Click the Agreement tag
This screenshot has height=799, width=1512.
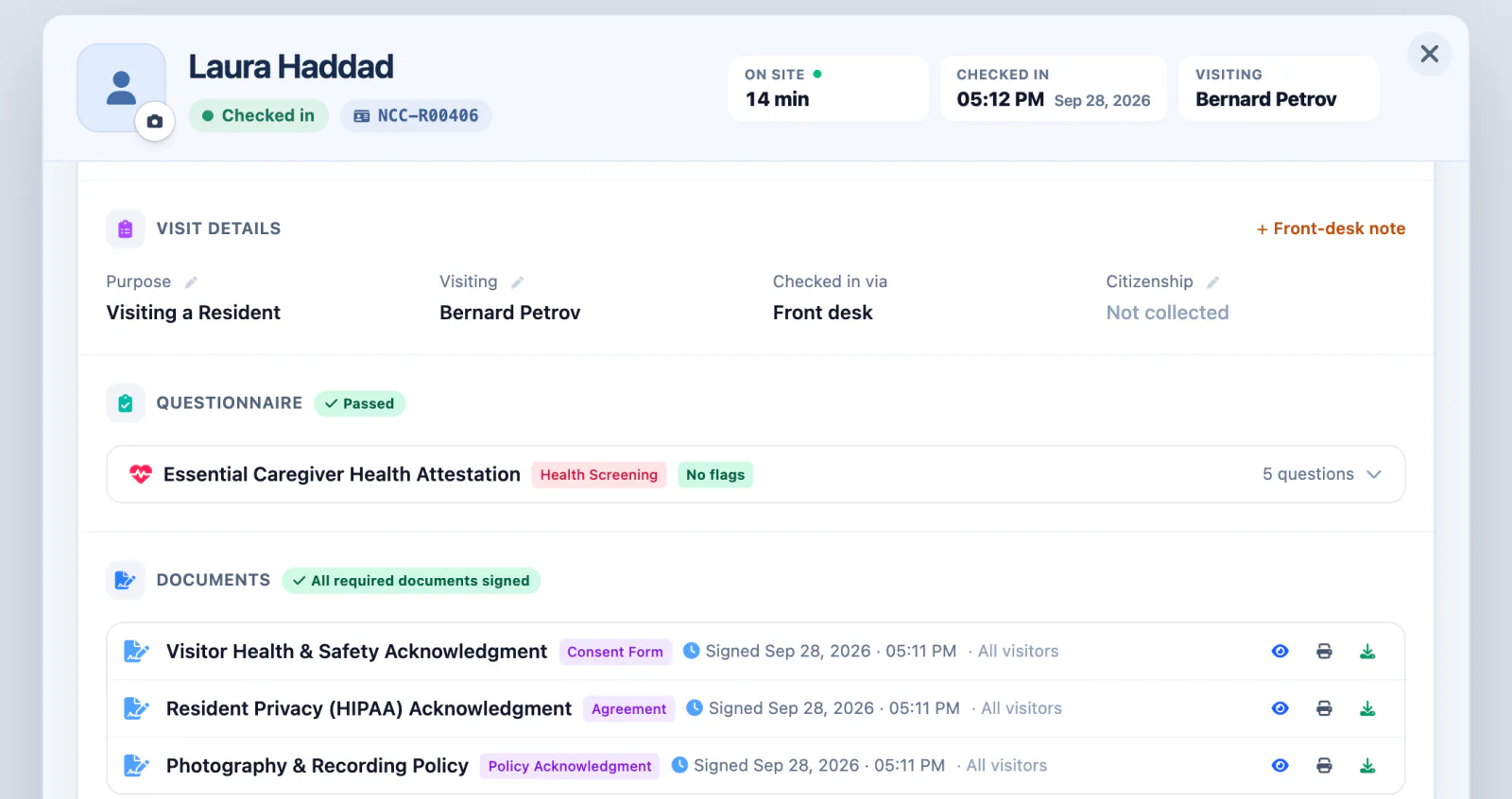pos(628,708)
